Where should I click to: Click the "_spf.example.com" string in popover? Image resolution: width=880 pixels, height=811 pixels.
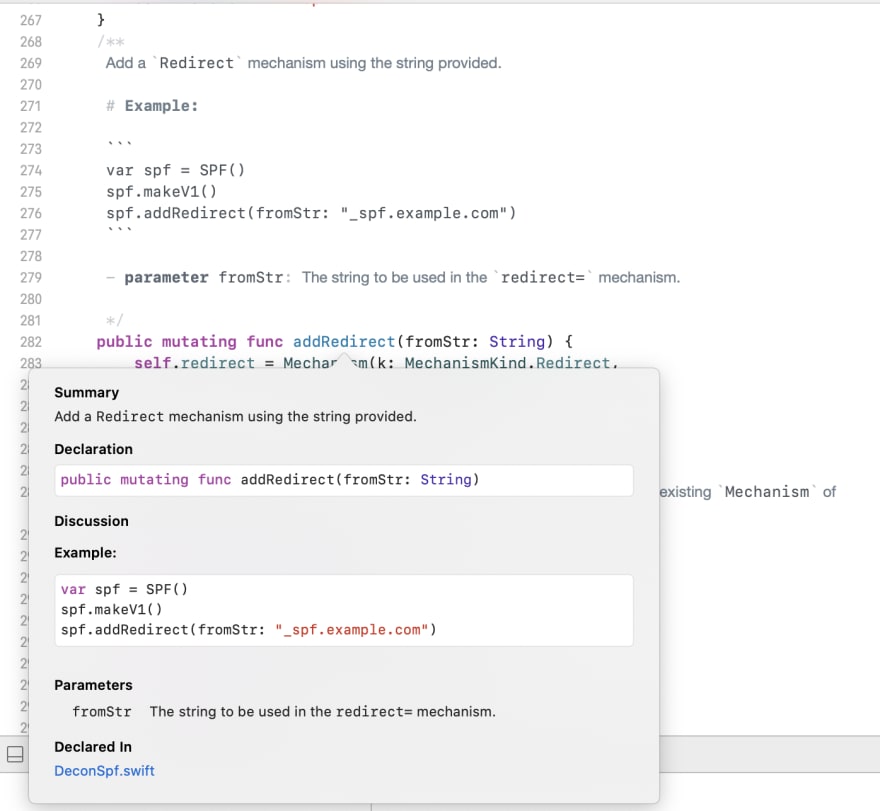click(x=351, y=630)
